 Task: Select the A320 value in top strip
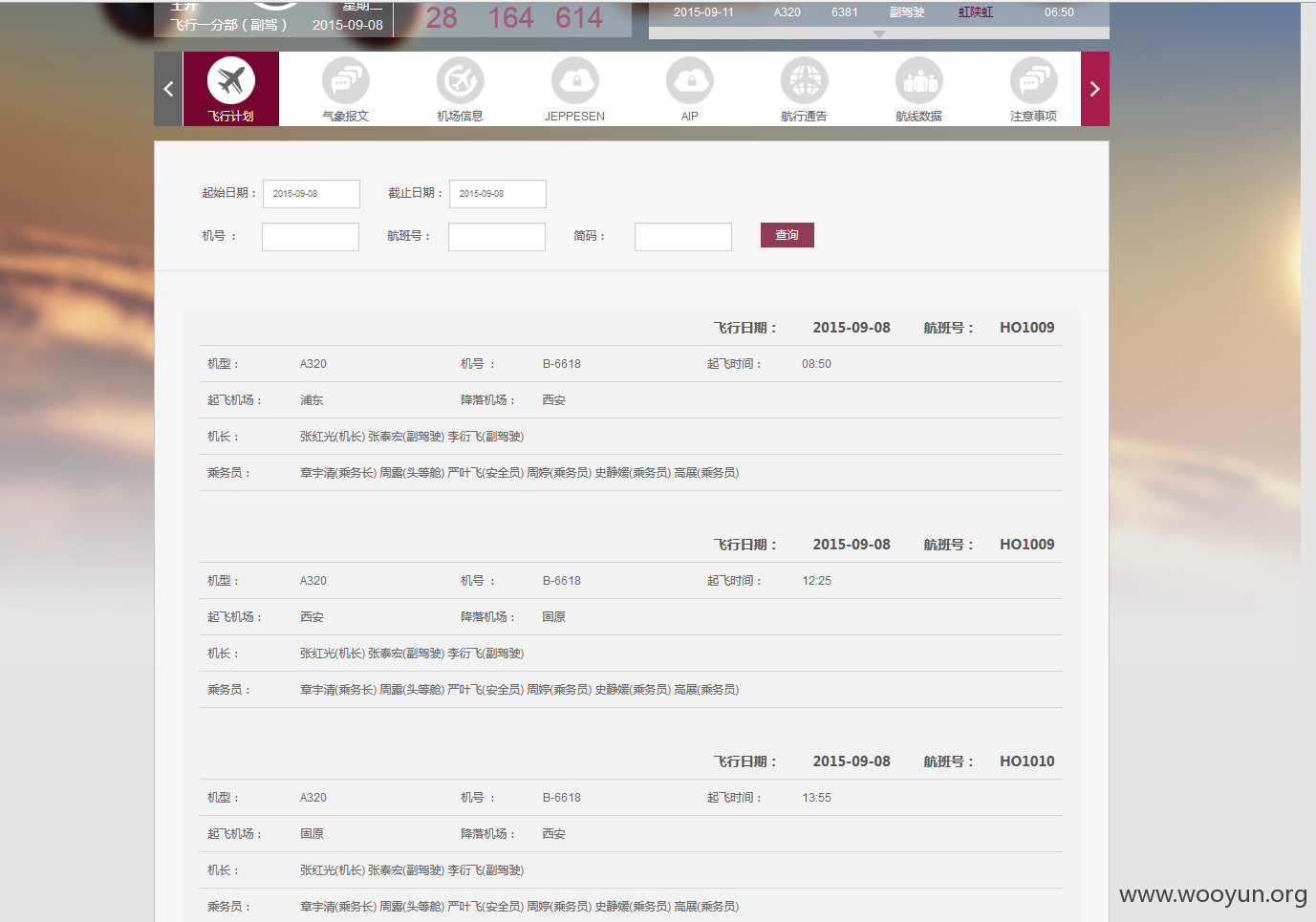787,12
